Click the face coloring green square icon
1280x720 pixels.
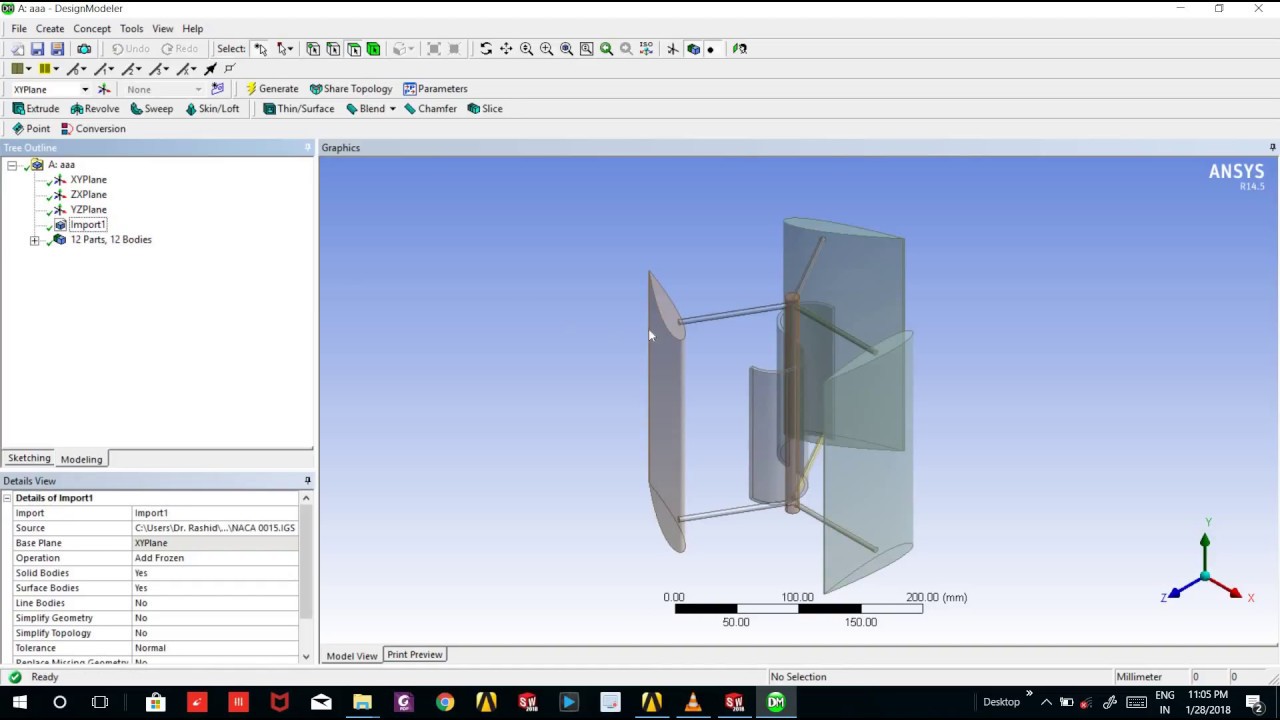[17, 69]
